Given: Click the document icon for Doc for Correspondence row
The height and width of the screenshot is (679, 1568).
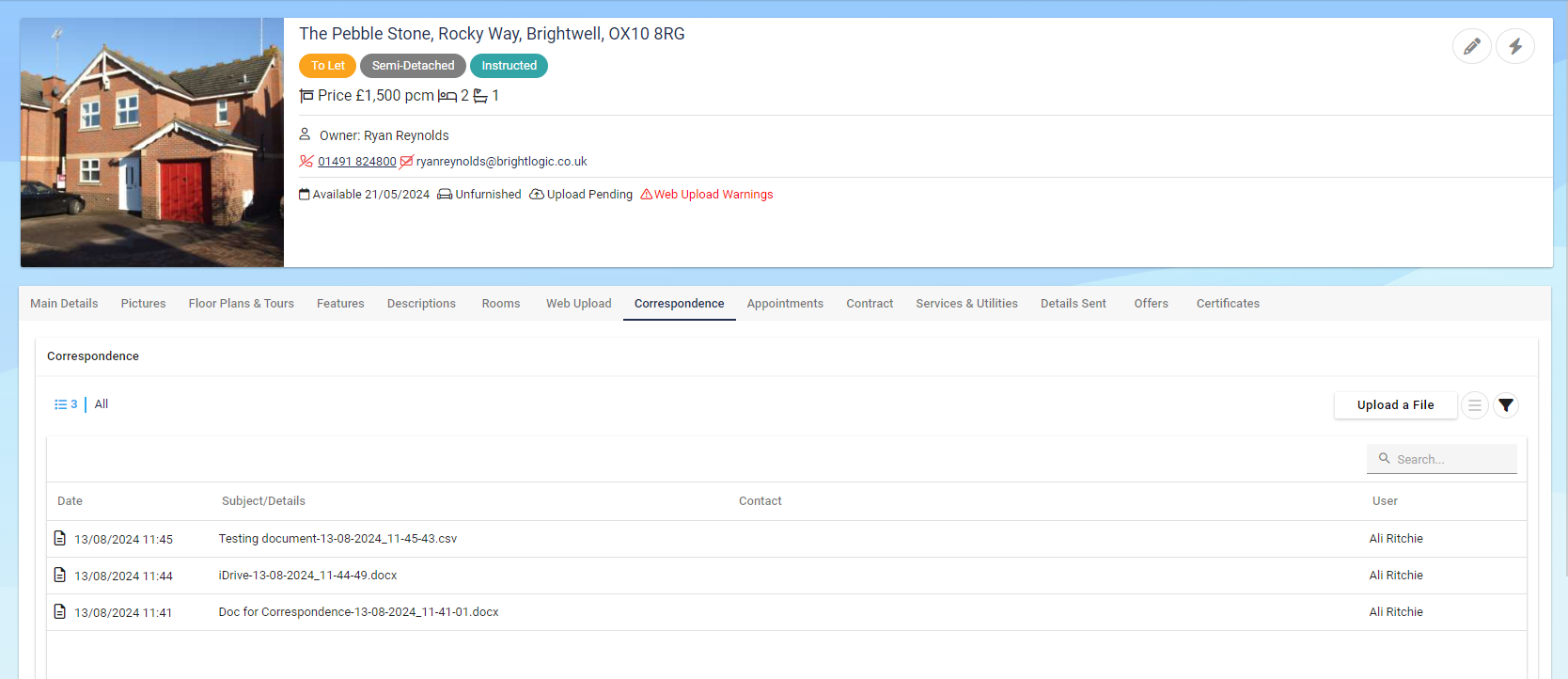Looking at the screenshot, I should pyautogui.click(x=60, y=611).
